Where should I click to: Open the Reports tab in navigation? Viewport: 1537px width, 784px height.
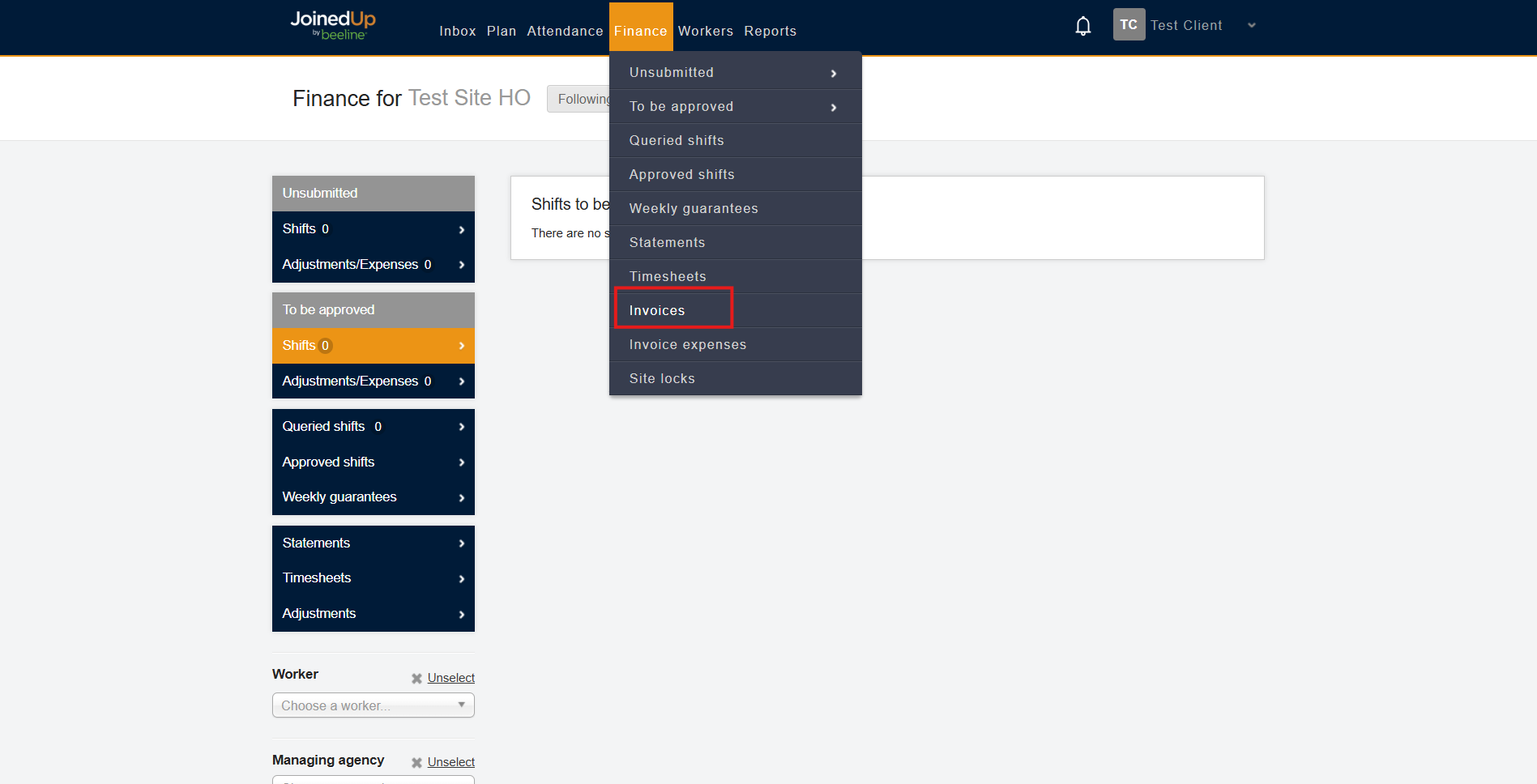[770, 31]
